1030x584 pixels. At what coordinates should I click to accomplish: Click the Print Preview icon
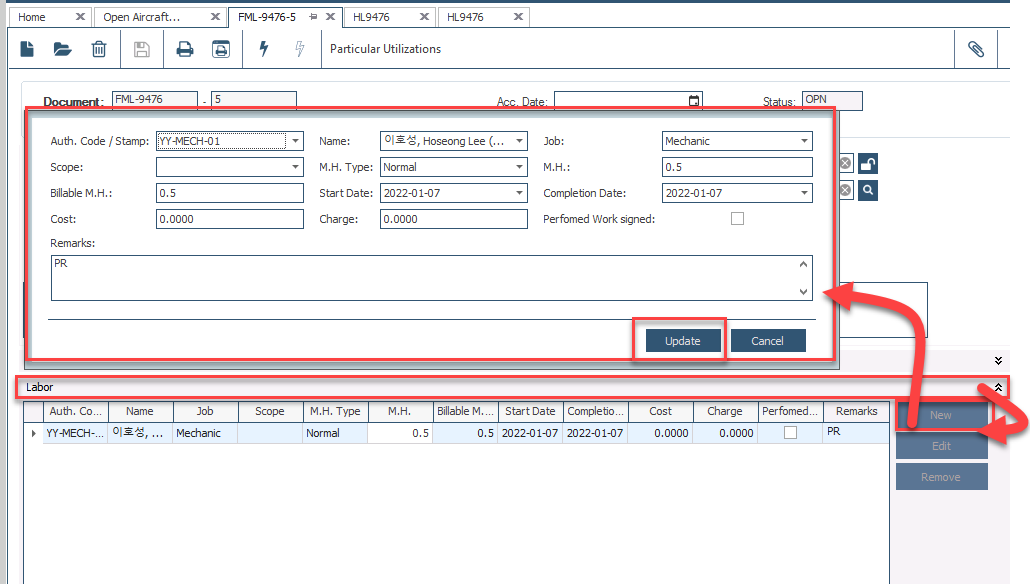pyautogui.click(x=220, y=49)
